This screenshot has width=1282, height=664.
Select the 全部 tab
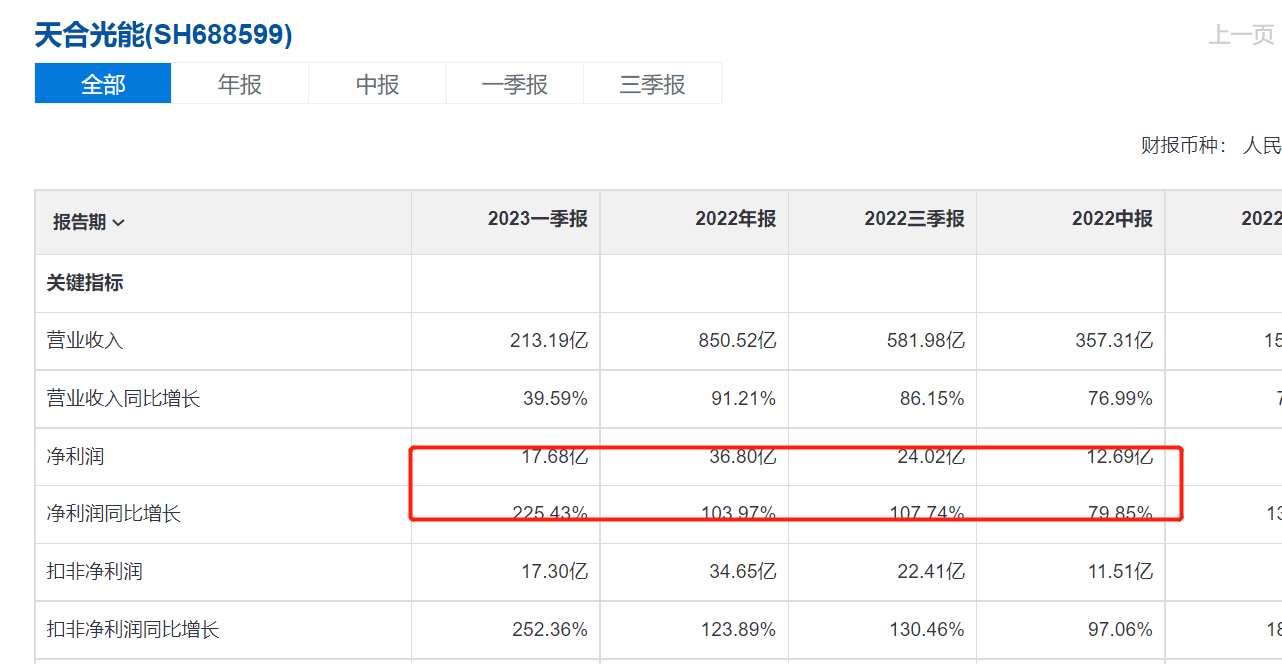click(x=103, y=84)
